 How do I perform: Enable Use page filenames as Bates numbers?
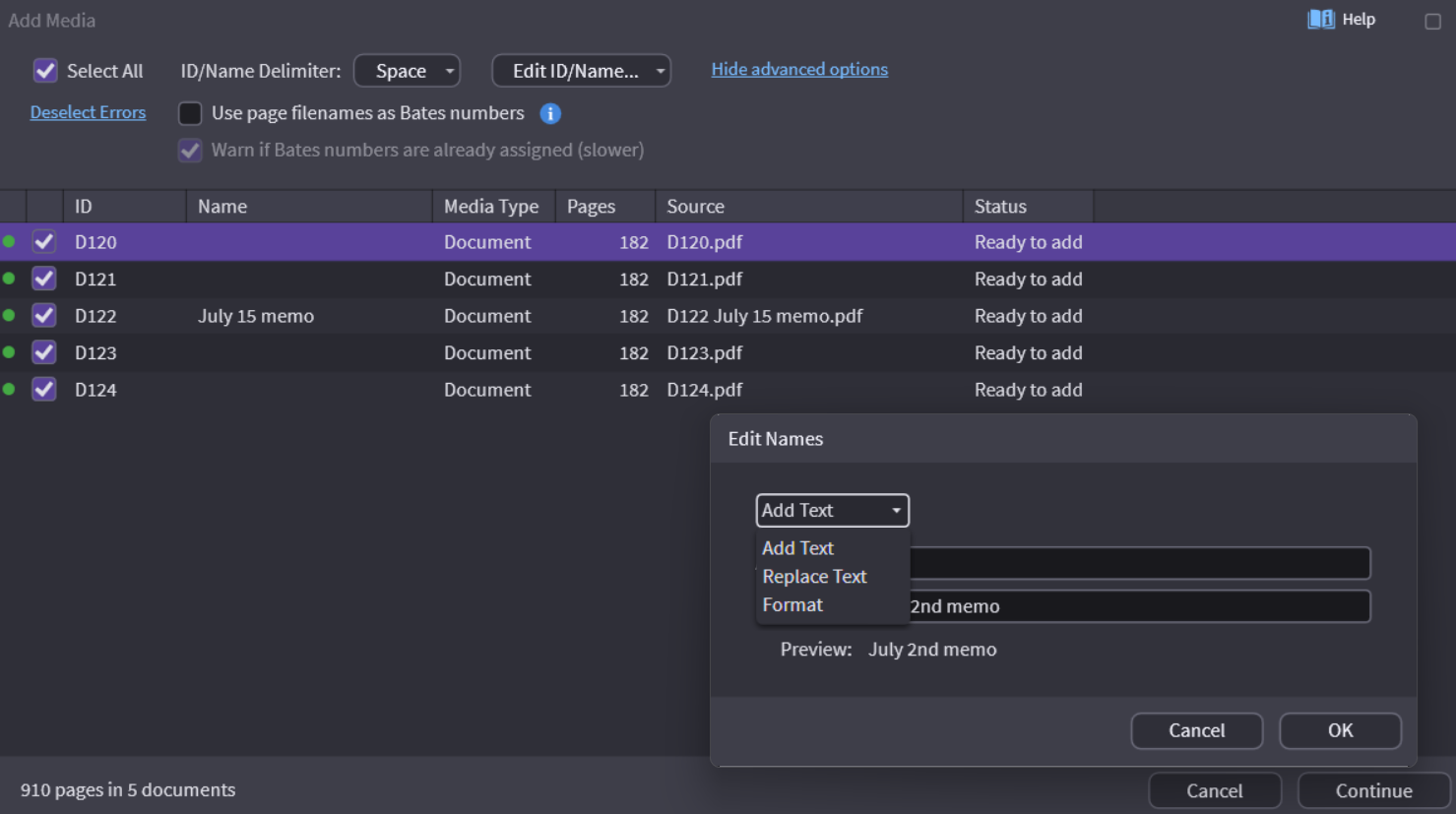tap(190, 114)
